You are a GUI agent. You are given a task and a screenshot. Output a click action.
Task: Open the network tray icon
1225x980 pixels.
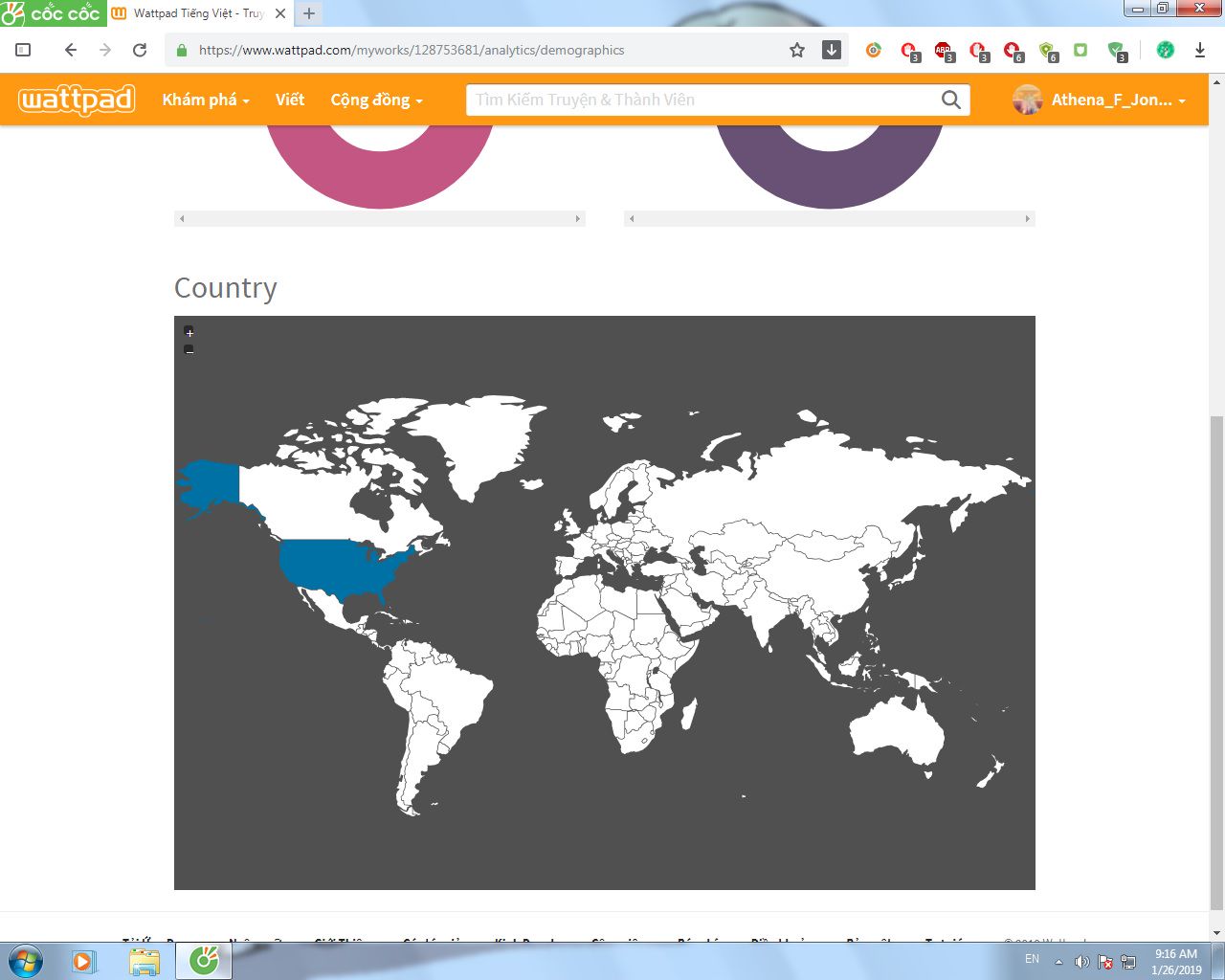click(x=1129, y=962)
